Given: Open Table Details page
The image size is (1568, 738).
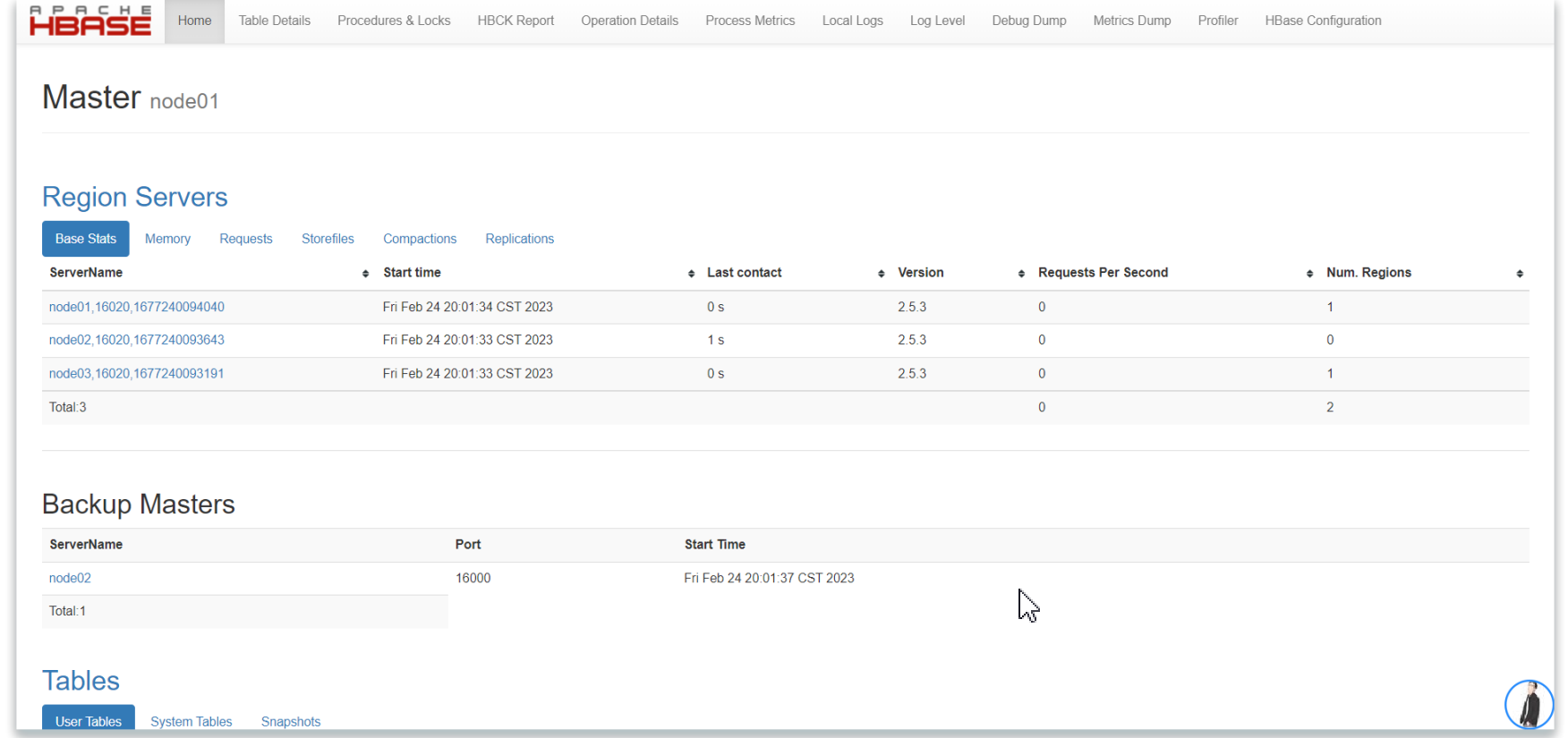Looking at the screenshot, I should [x=274, y=21].
